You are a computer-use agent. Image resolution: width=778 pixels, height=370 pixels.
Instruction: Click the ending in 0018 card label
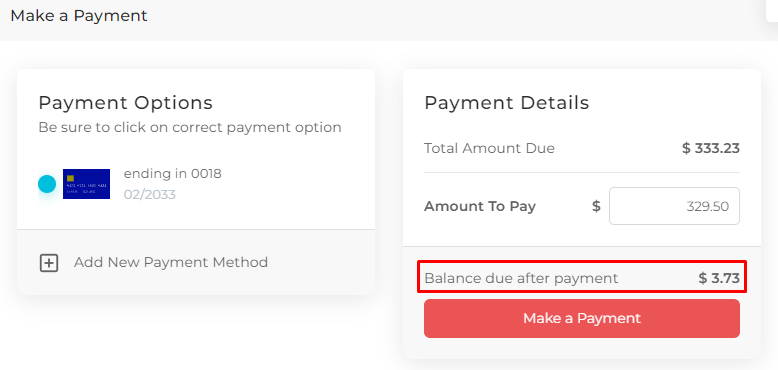point(173,174)
